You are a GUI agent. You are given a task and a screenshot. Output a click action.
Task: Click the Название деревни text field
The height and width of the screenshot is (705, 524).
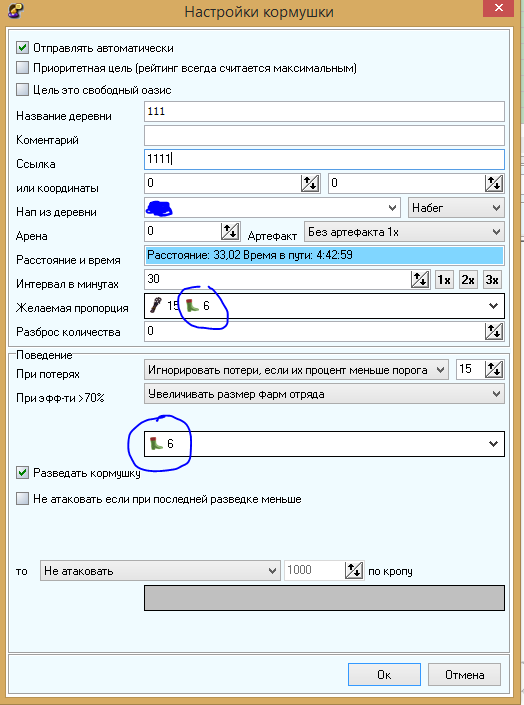coord(324,112)
